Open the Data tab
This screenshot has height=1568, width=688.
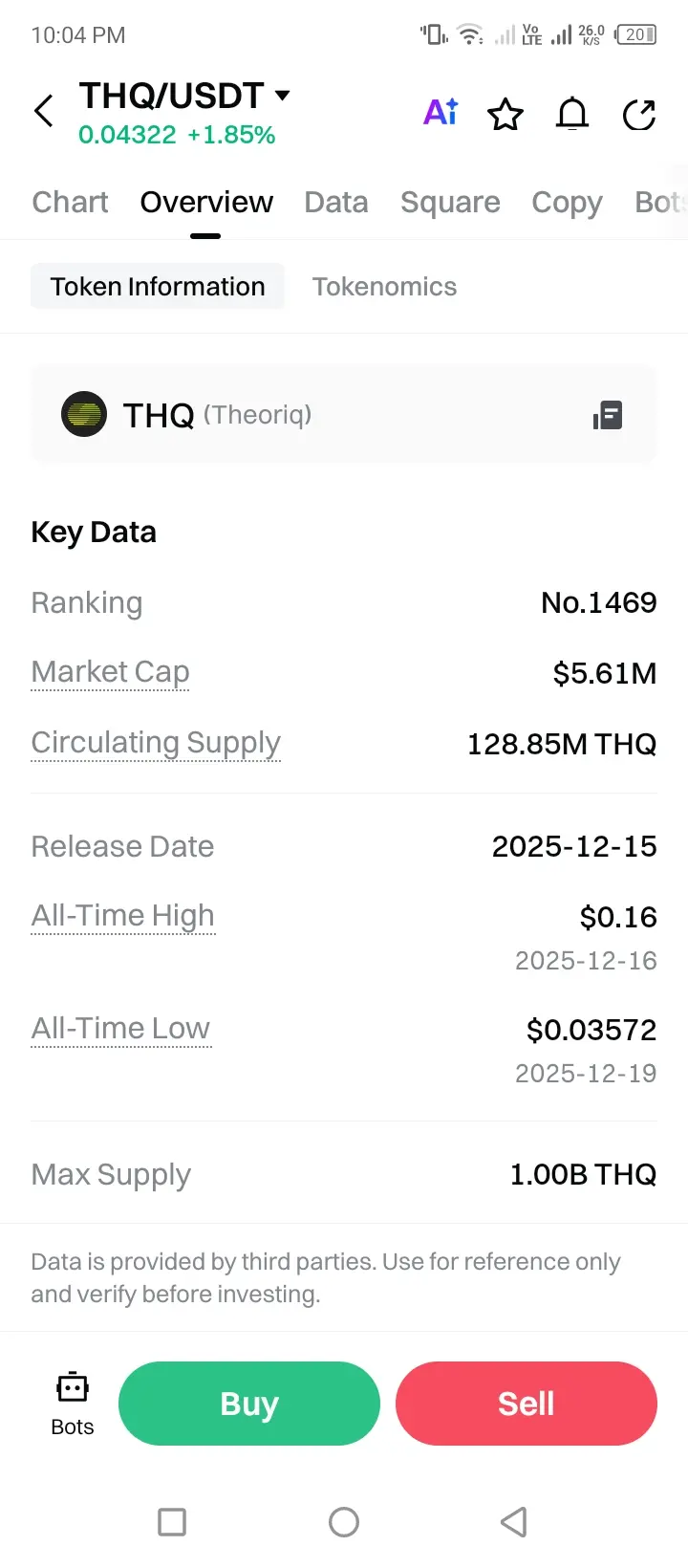click(336, 203)
